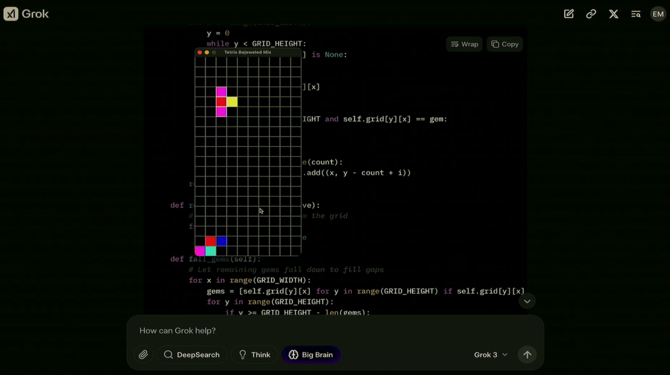Disable Big Brain mode
Image resolution: width=670 pixels, height=375 pixels.
pyautogui.click(x=311, y=354)
